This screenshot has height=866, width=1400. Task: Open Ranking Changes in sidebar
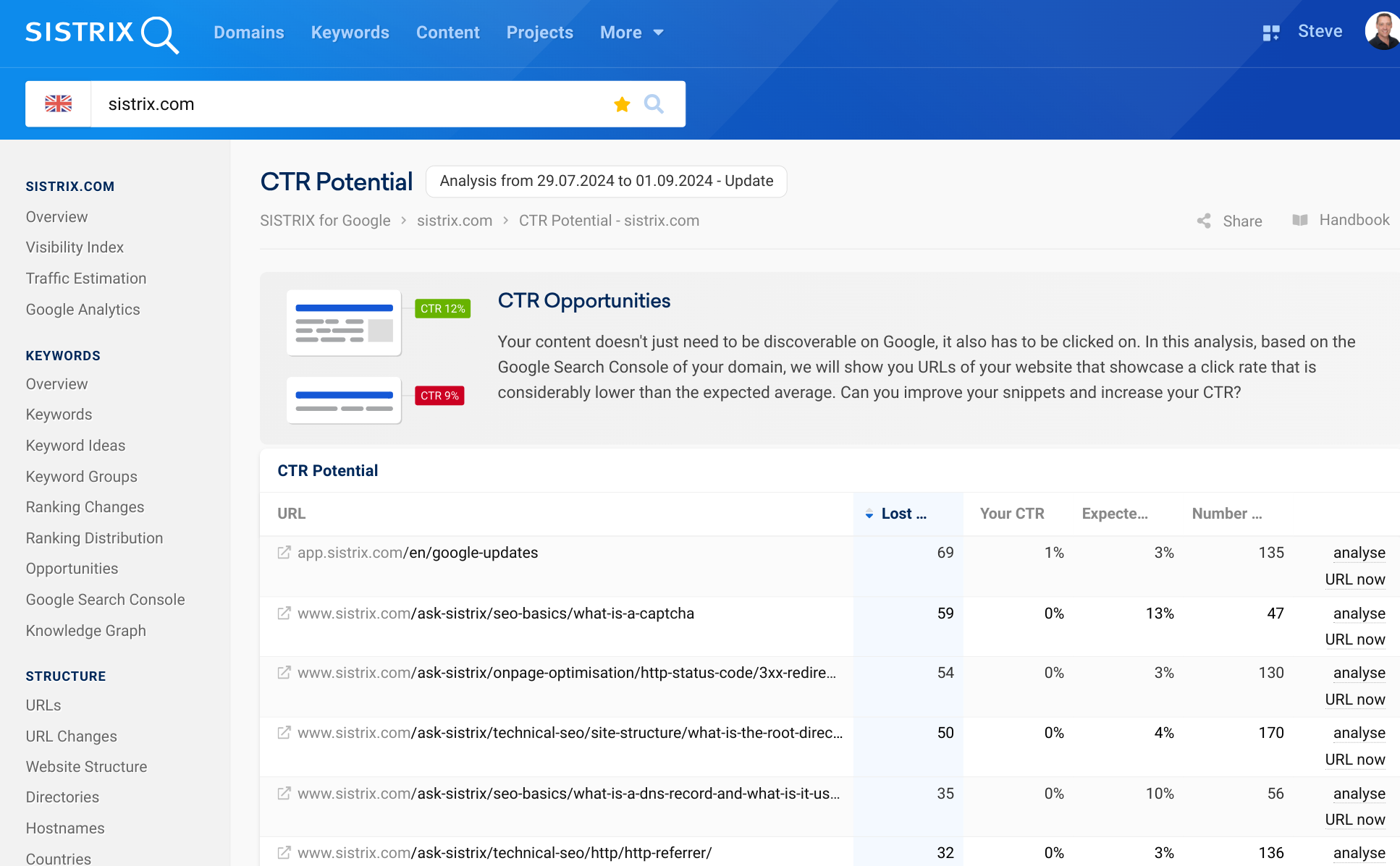pyautogui.click(x=85, y=507)
